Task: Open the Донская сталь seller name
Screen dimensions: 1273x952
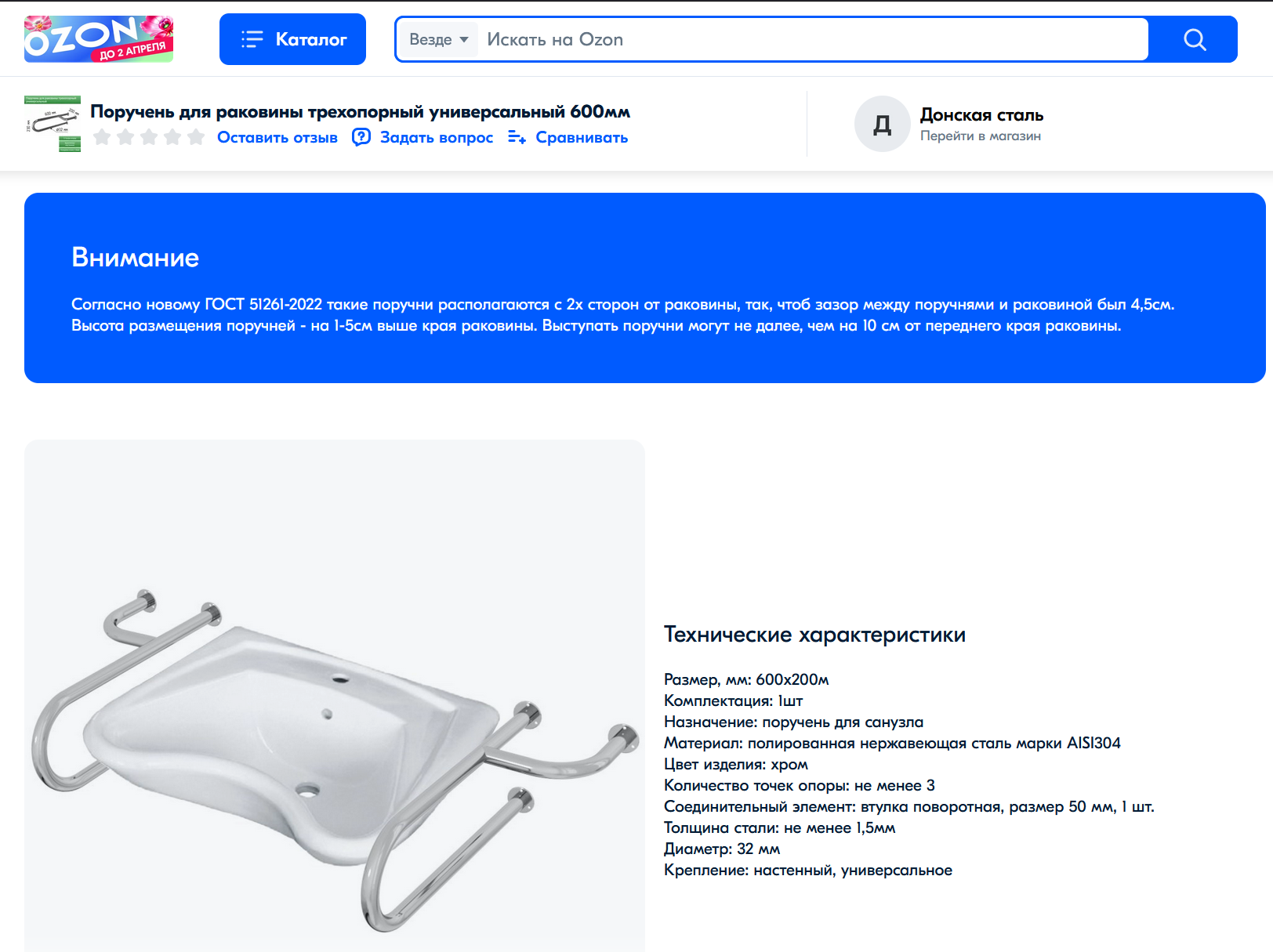Action: (981, 114)
